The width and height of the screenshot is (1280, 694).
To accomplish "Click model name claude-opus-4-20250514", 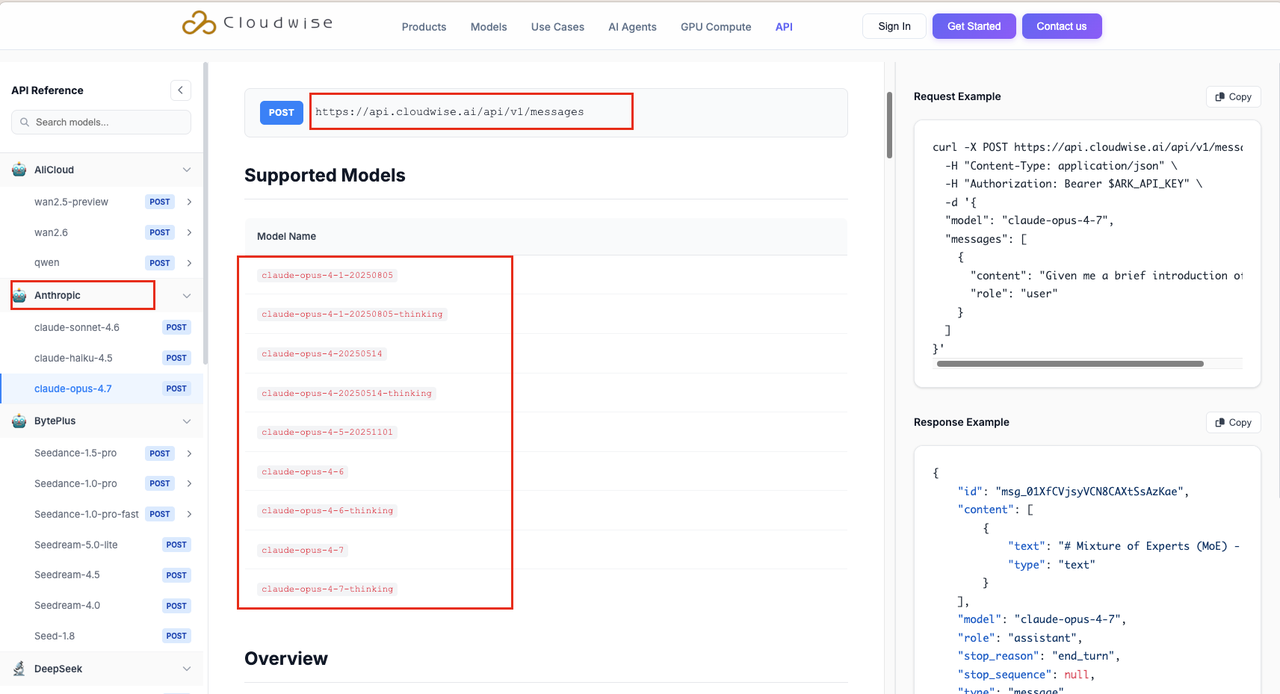I will click(322, 353).
